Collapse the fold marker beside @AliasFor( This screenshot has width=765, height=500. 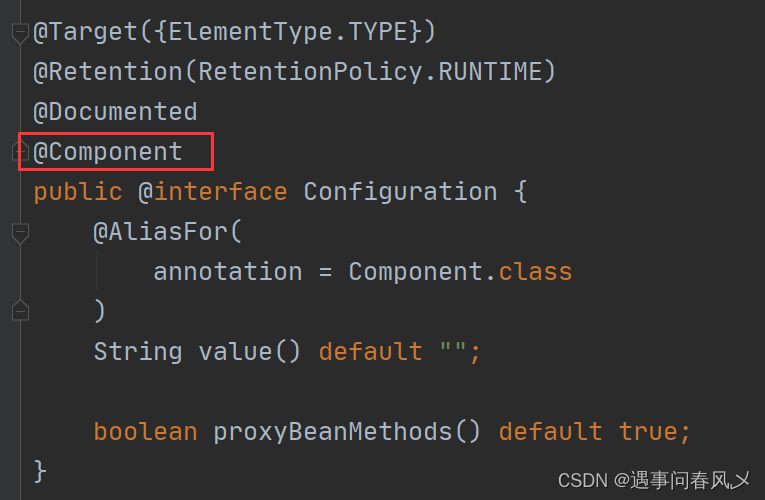pyautogui.click(x=20, y=233)
